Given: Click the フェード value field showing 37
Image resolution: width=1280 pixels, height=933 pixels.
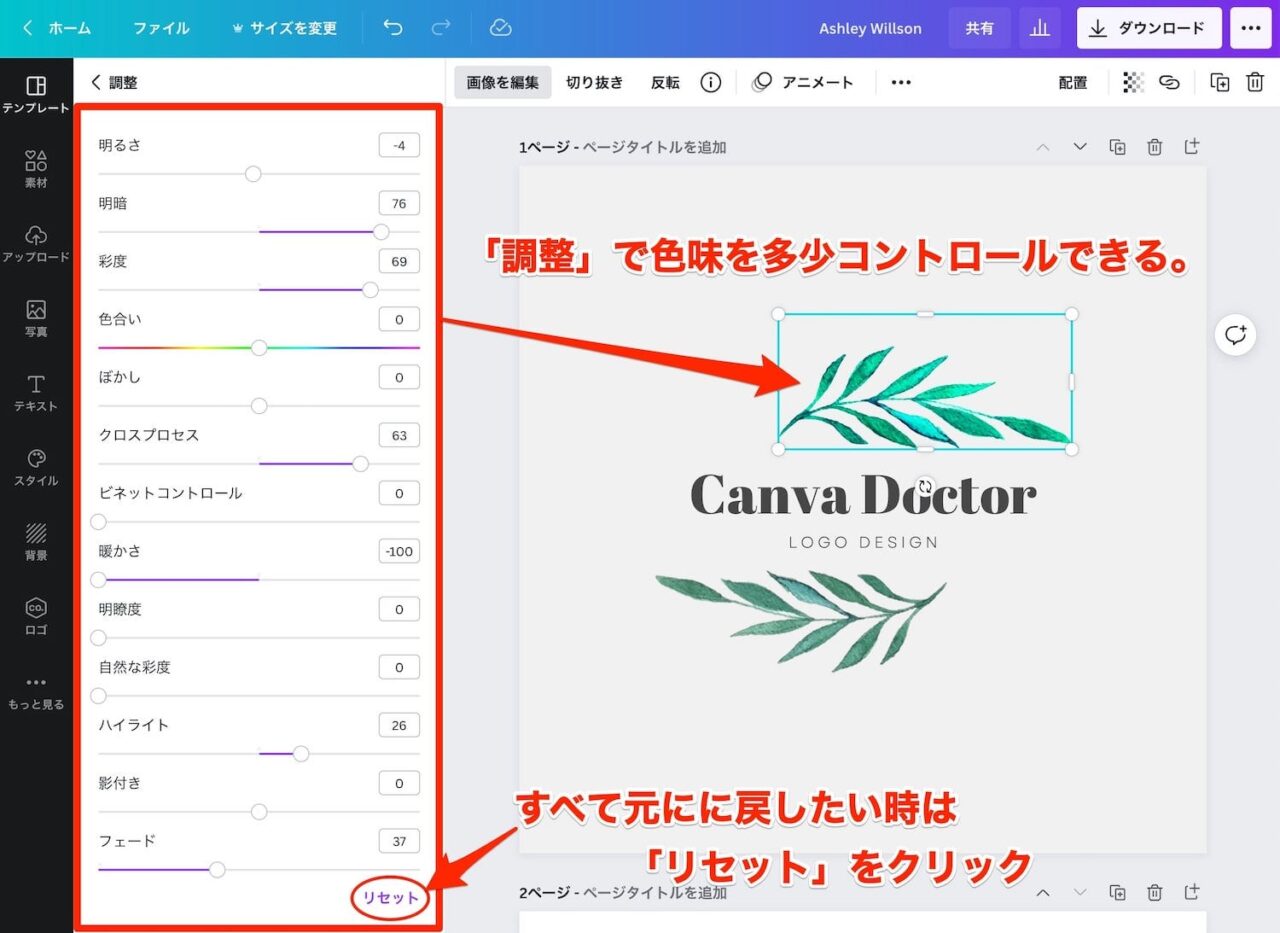Looking at the screenshot, I should pyautogui.click(x=399, y=842).
